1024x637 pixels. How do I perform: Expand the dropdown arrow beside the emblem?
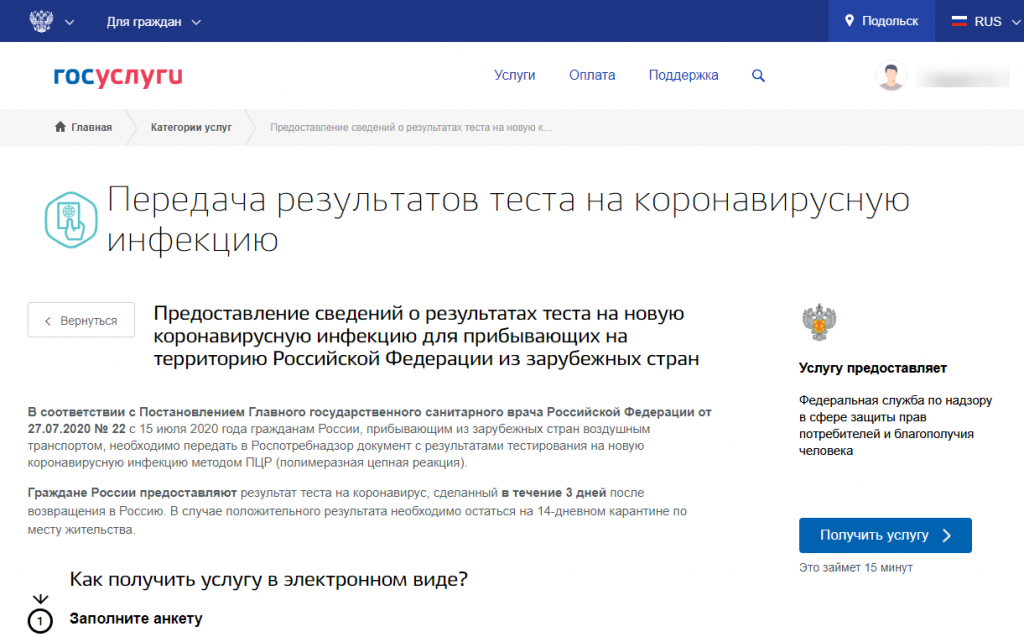coord(69,22)
